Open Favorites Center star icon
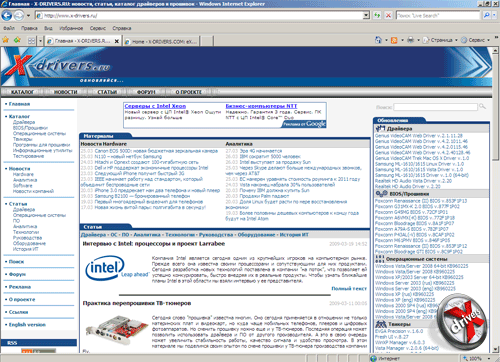Image resolution: width=500 pixels, height=362 pixels. pos(6,40)
